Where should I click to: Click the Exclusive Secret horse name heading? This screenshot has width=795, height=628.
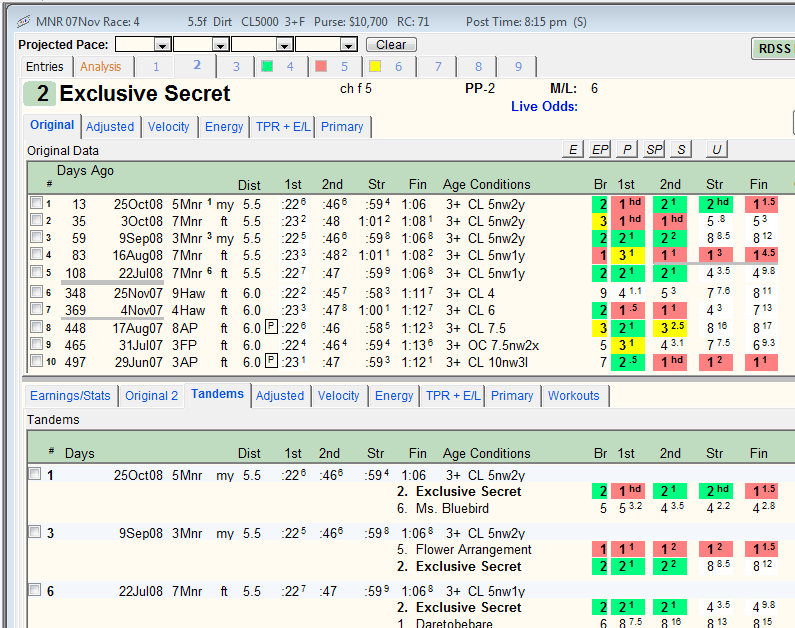pos(144,94)
